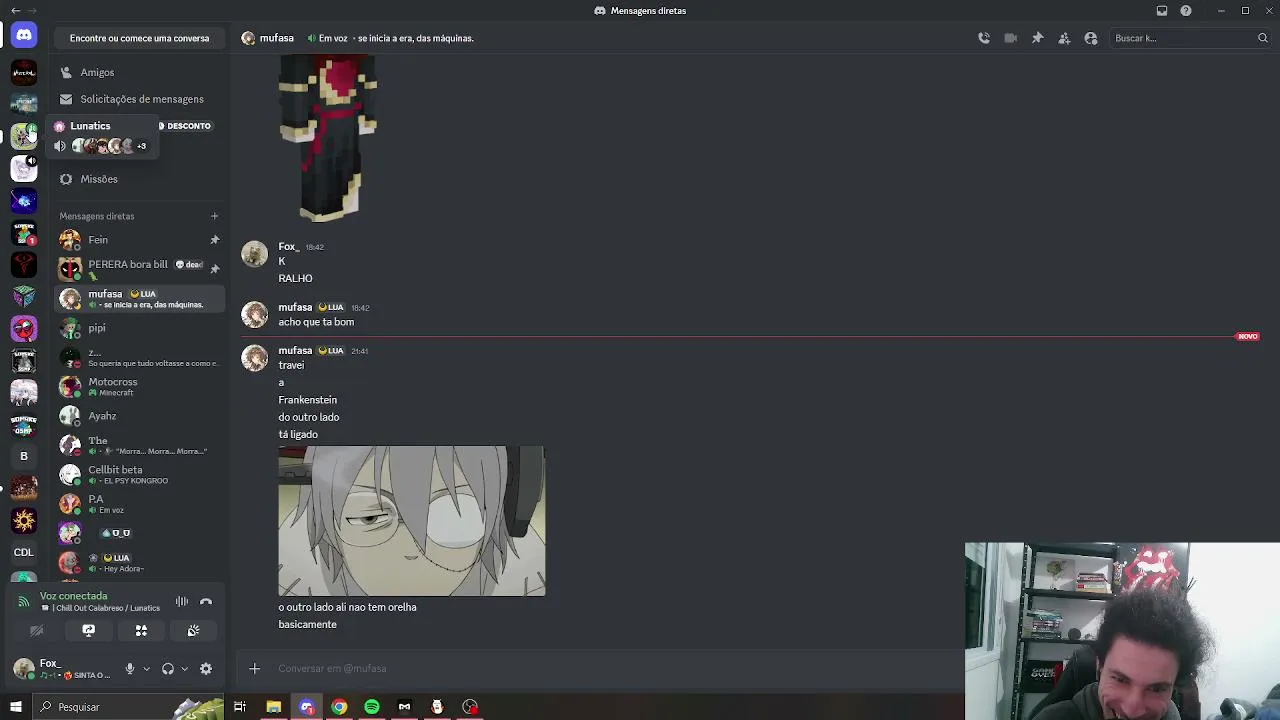This screenshot has height=720, width=1280.
Task: Click the pin icon beside Fein
Action: tap(214, 240)
